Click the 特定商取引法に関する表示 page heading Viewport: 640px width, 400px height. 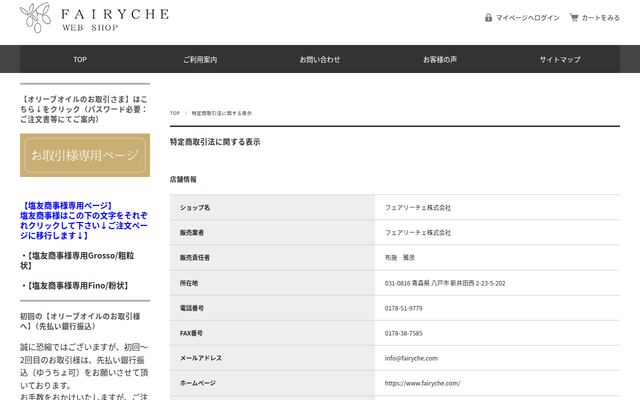(x=215, y=142)
